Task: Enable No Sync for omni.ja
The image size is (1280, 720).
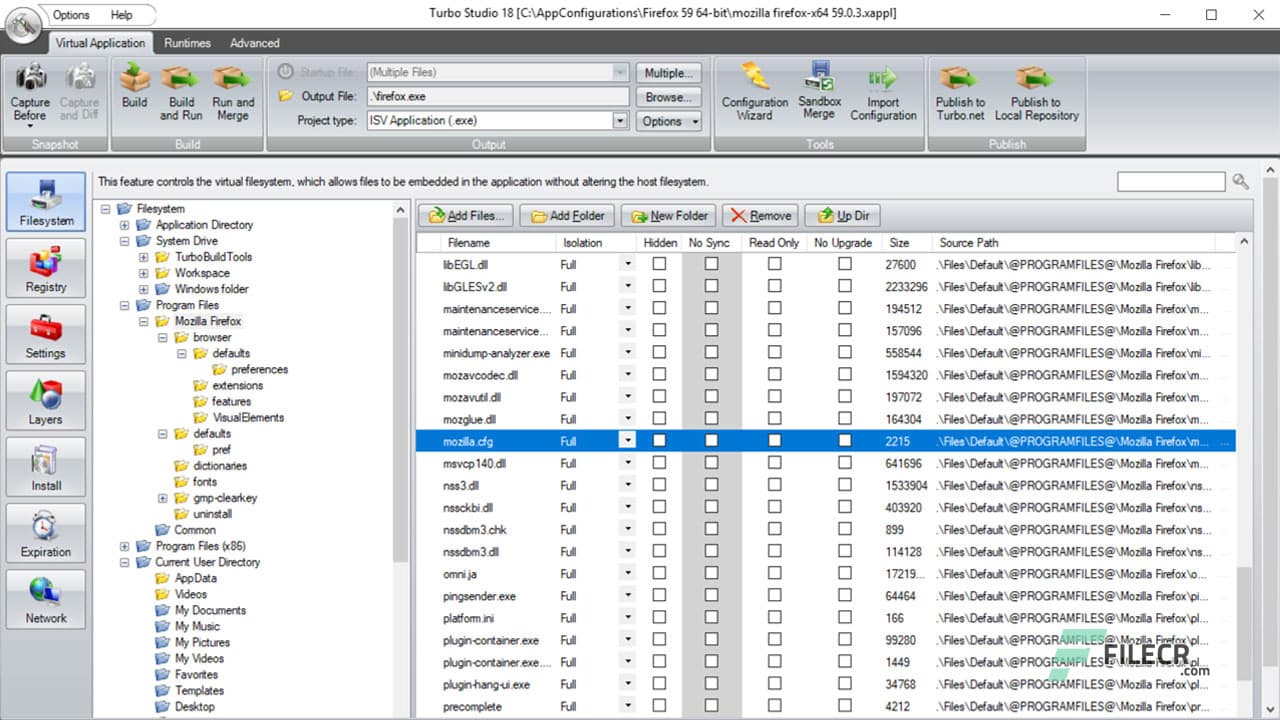Action: (x=710, y=574)
